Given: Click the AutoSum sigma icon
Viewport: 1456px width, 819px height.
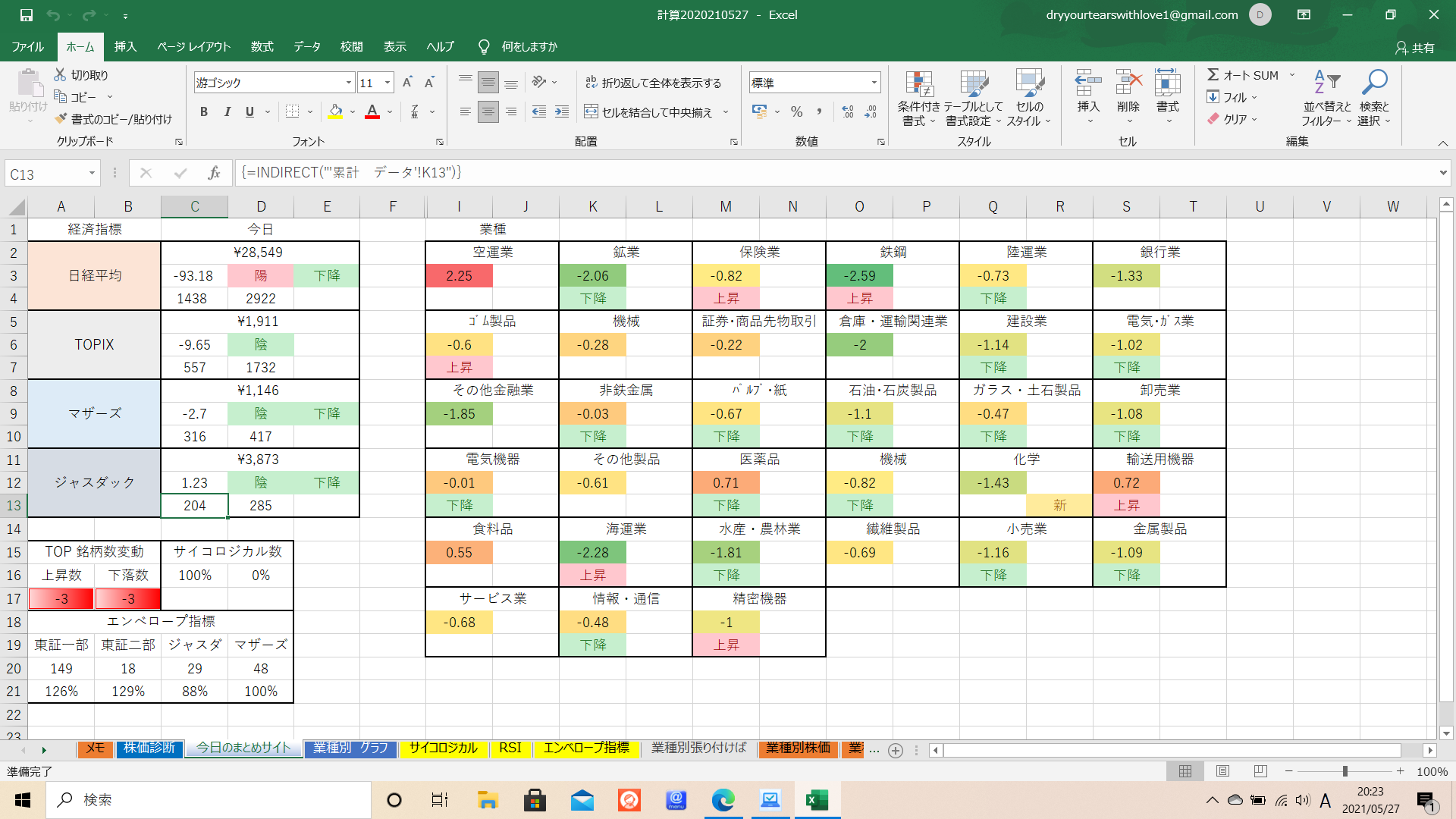Looking at the screenshot, I should point(1213,74).
